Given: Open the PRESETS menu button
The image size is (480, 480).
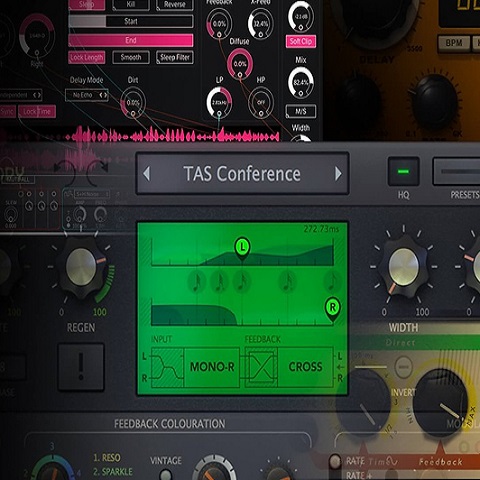Looking at the screenshot, I should pyautogui.click(x=457, y=171).
